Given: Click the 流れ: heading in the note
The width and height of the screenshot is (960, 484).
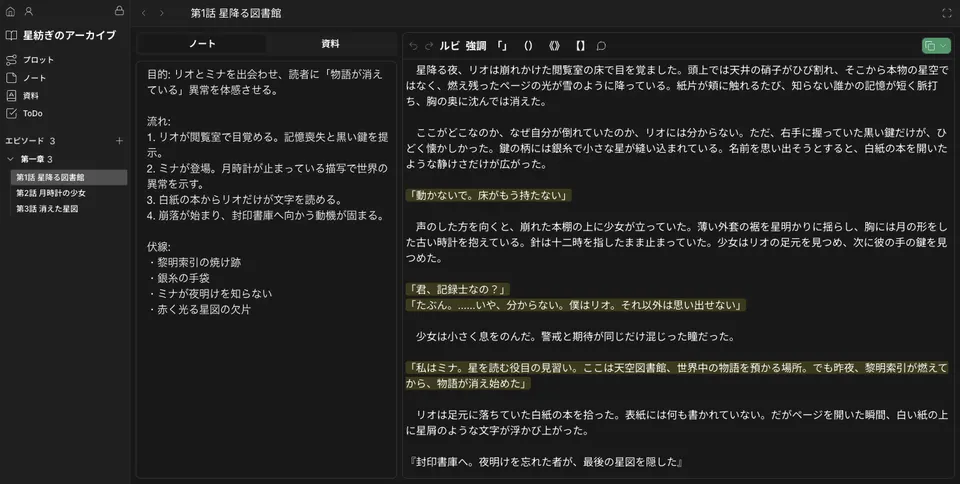Looking at the screenshot, I should (159, 121).
